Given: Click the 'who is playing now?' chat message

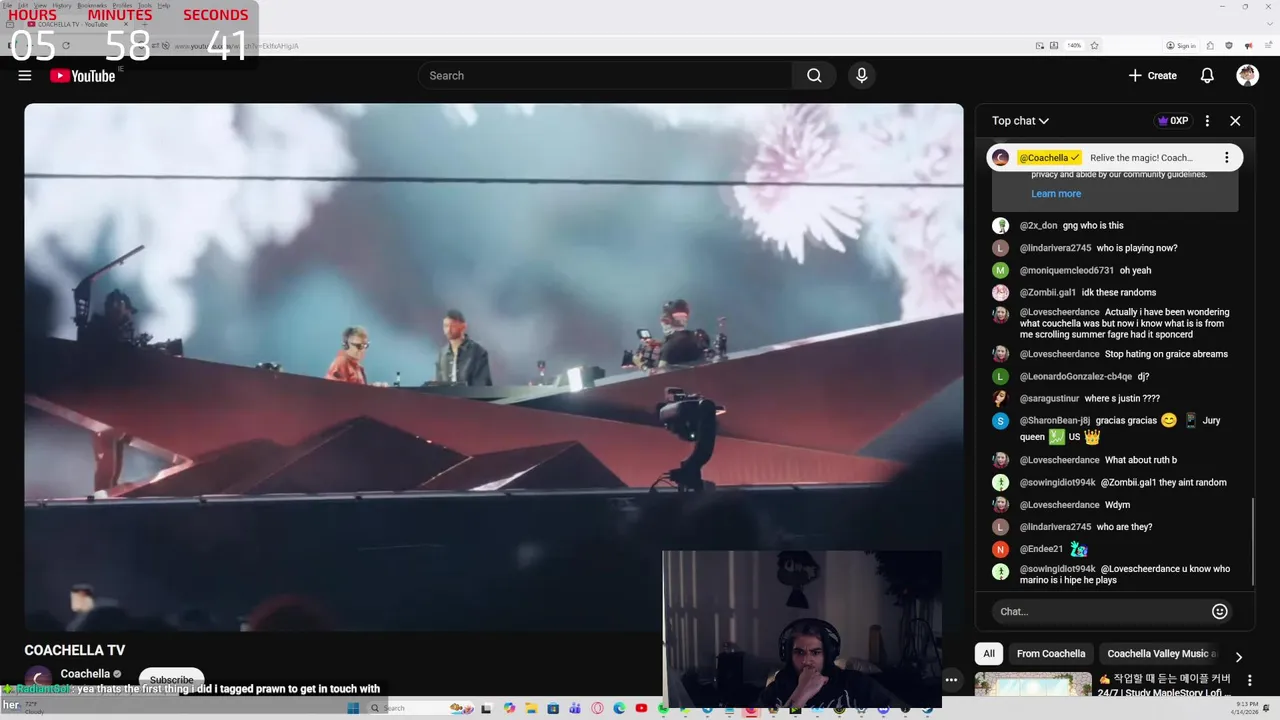Looking at the screenshot, I should tap(1137, 248).
